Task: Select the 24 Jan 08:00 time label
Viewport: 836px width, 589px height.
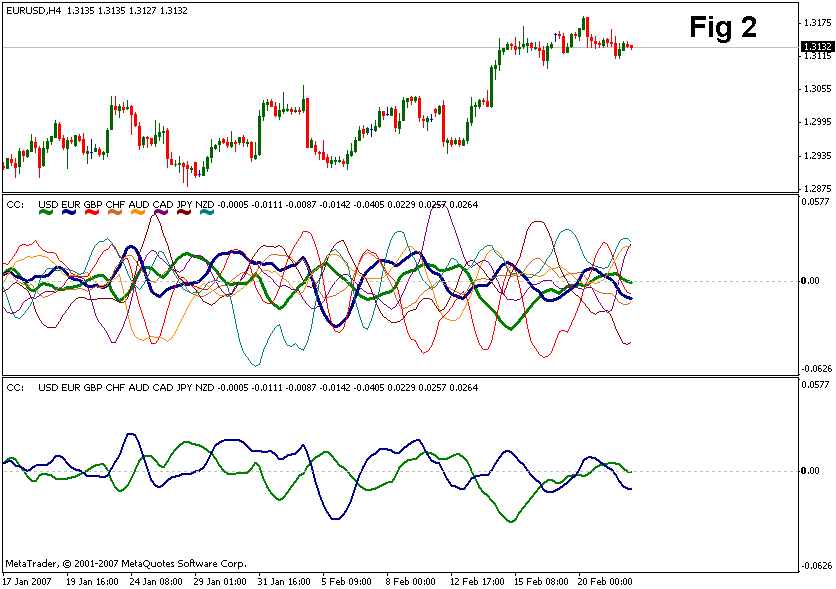Action: click(156, 581)
